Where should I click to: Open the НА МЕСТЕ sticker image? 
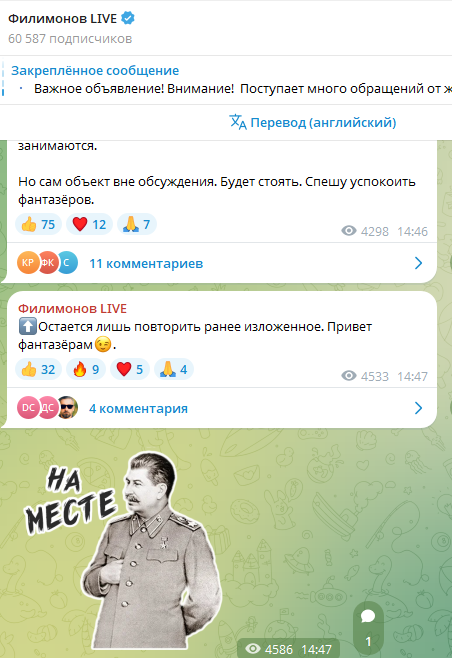(x=124, y=550)
